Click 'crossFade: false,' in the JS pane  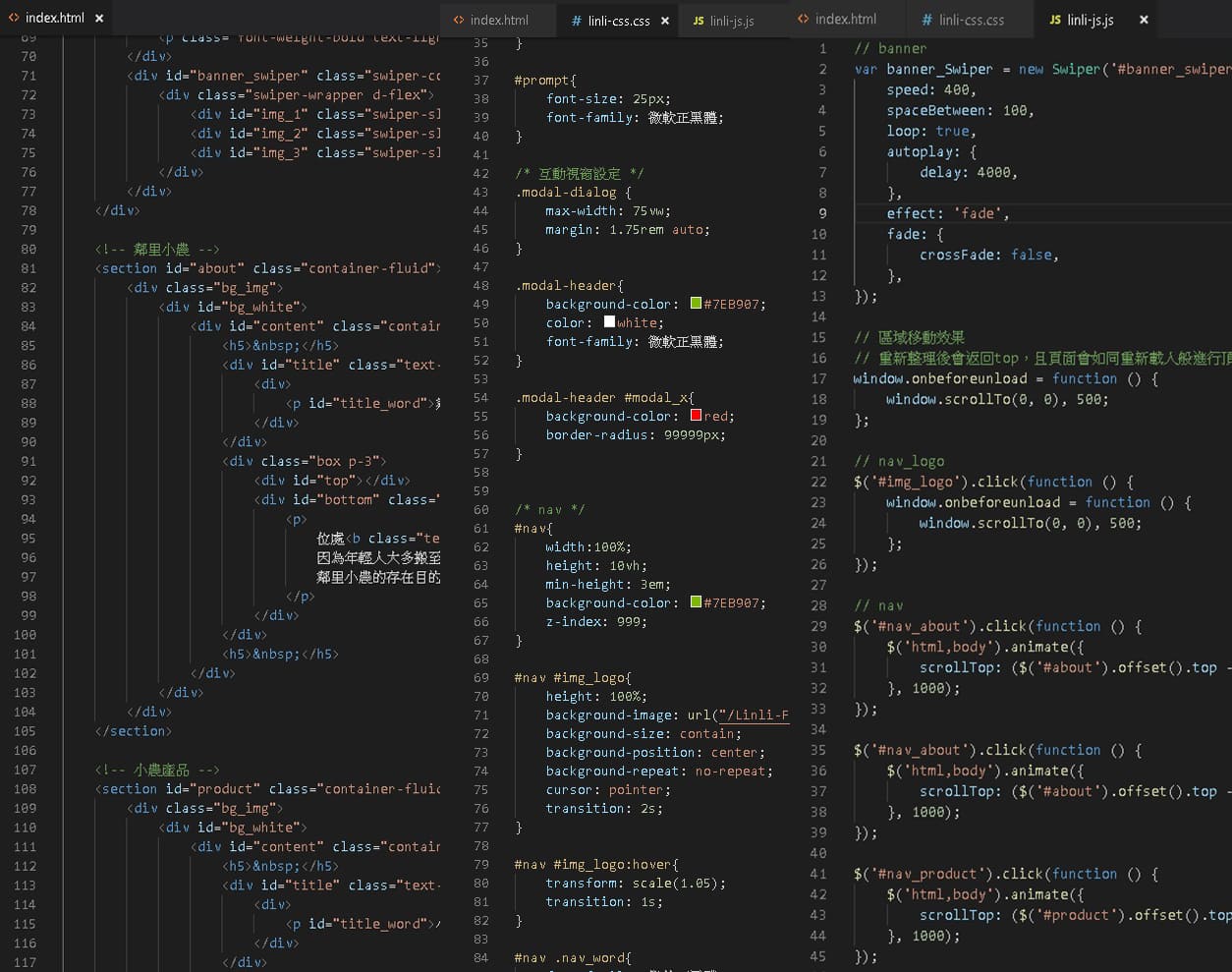(988, 255)
